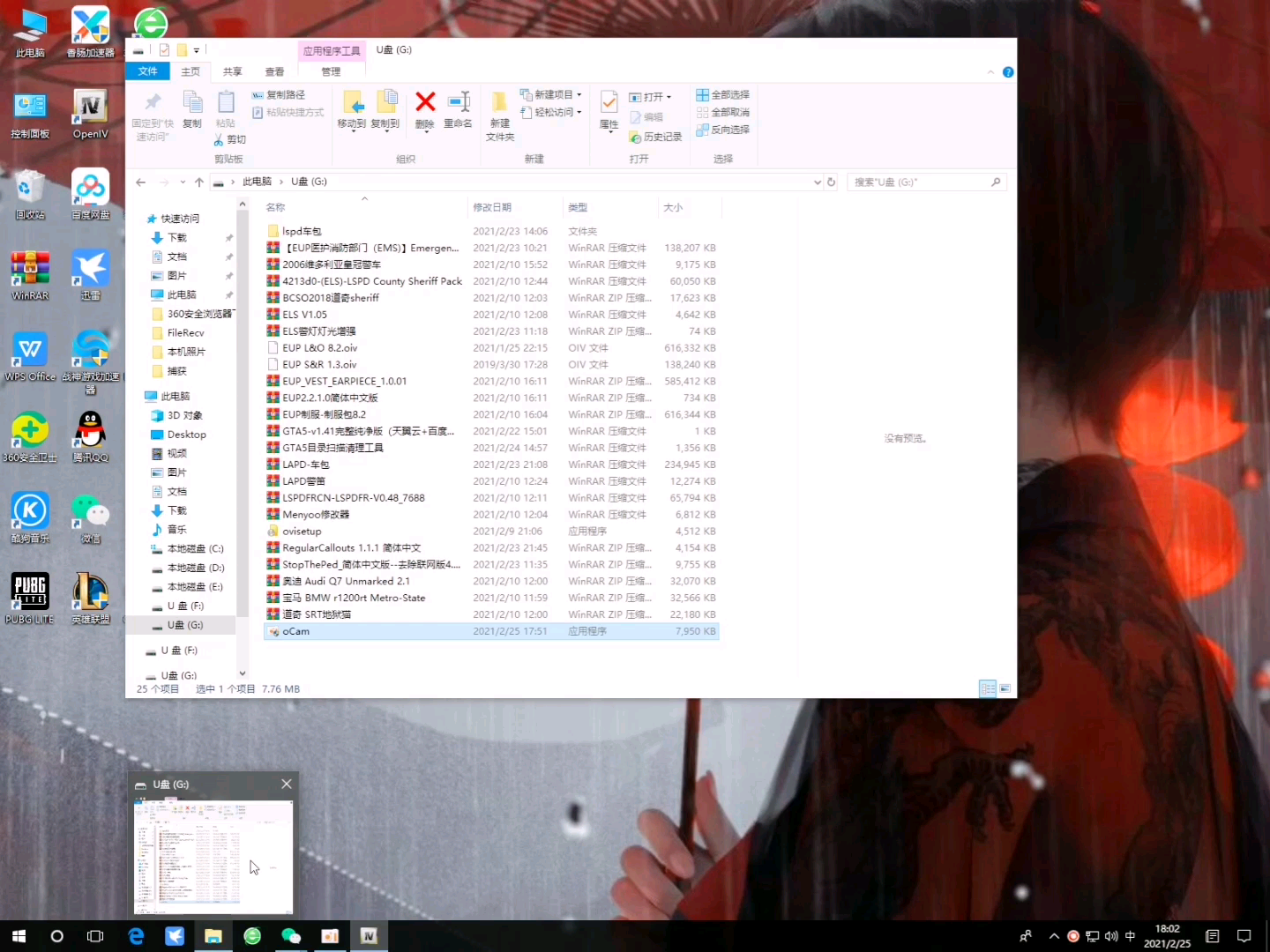Image resolution: width=1270 pixels, height=952 pixels.
Task: Click the U盘 (G:) taskbar preview thumbnail
Action: (213, 857)
